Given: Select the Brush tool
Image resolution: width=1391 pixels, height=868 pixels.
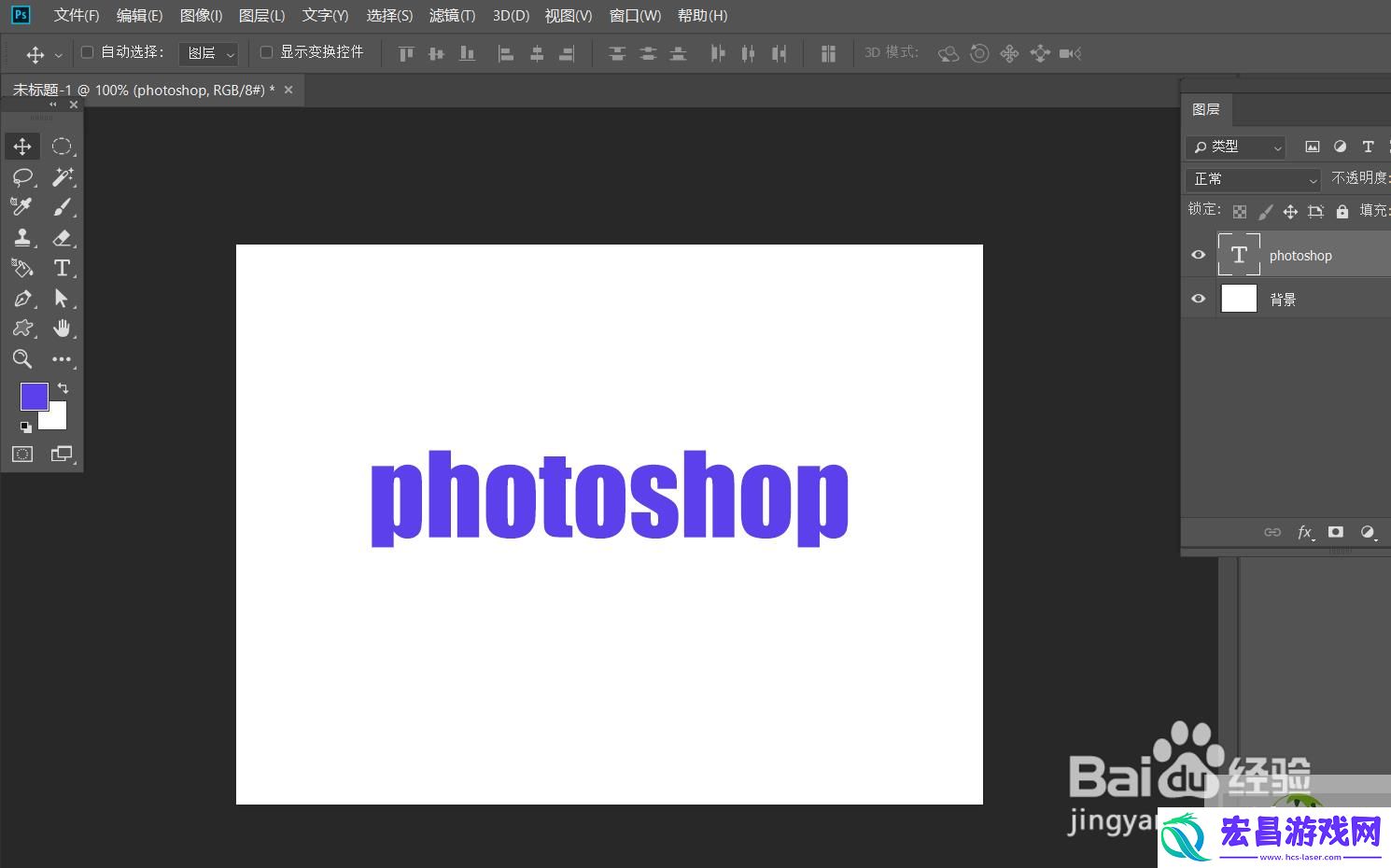Looking at the screenshot, I should tap(62, 206).
